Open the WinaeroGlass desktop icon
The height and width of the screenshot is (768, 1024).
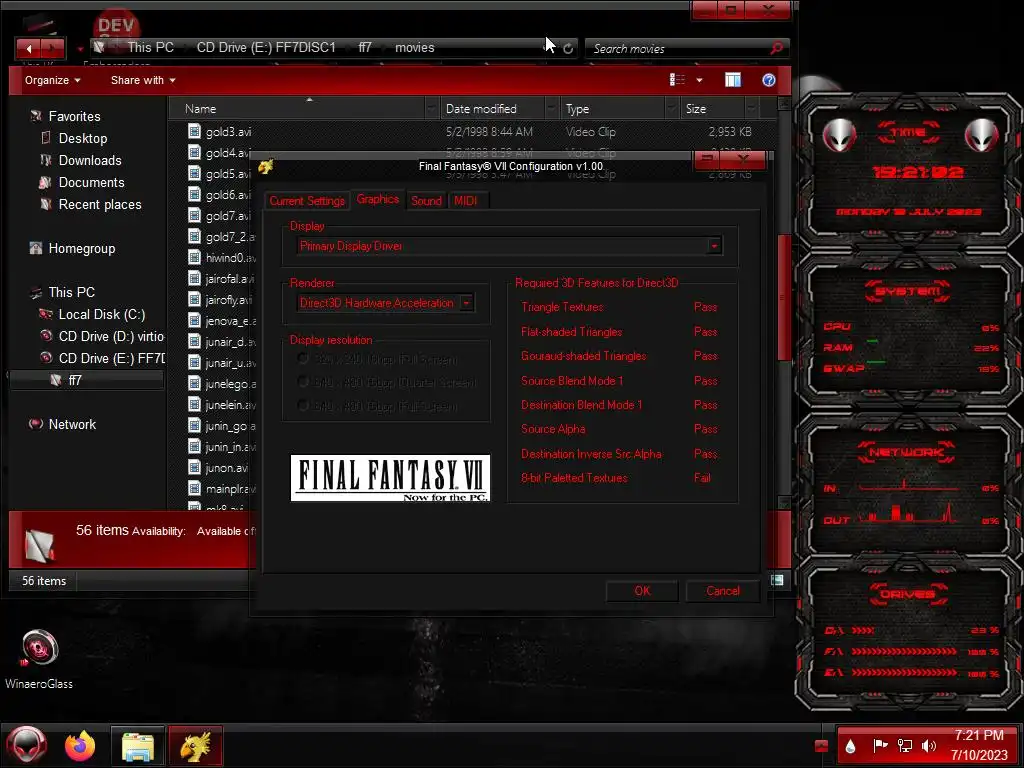(39, 659)
